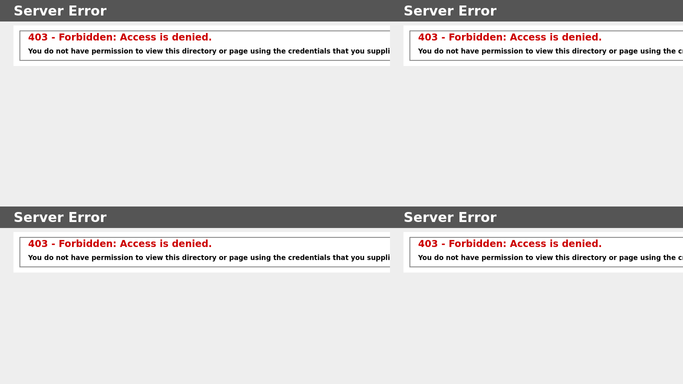
Task: Click the Server Error heading in lower-left pane
Action: pyautogui.click(x=60, y=217)
